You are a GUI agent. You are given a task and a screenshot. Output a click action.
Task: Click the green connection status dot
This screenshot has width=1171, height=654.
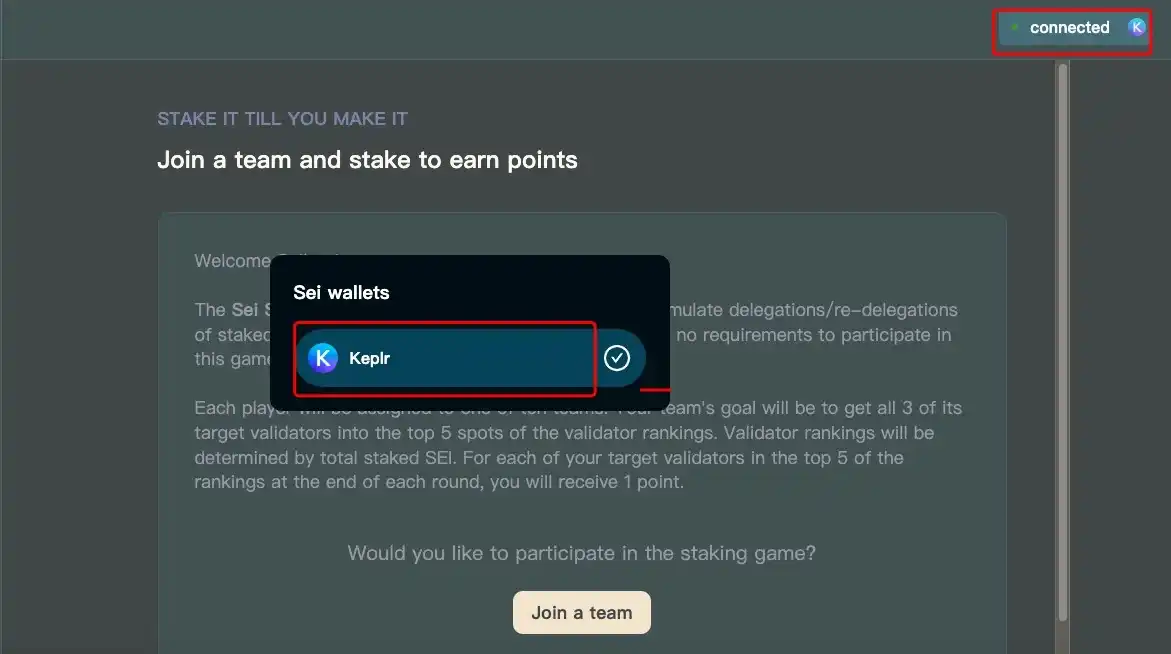tap(1015, 28)
